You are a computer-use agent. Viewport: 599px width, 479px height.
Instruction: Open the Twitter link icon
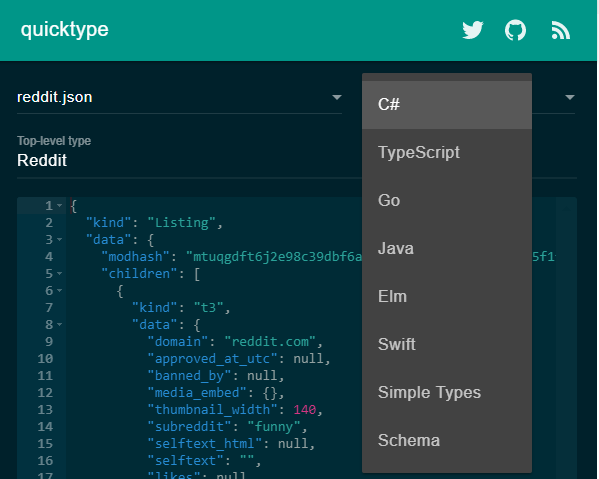pyautogui.click(x=473, y=30)
